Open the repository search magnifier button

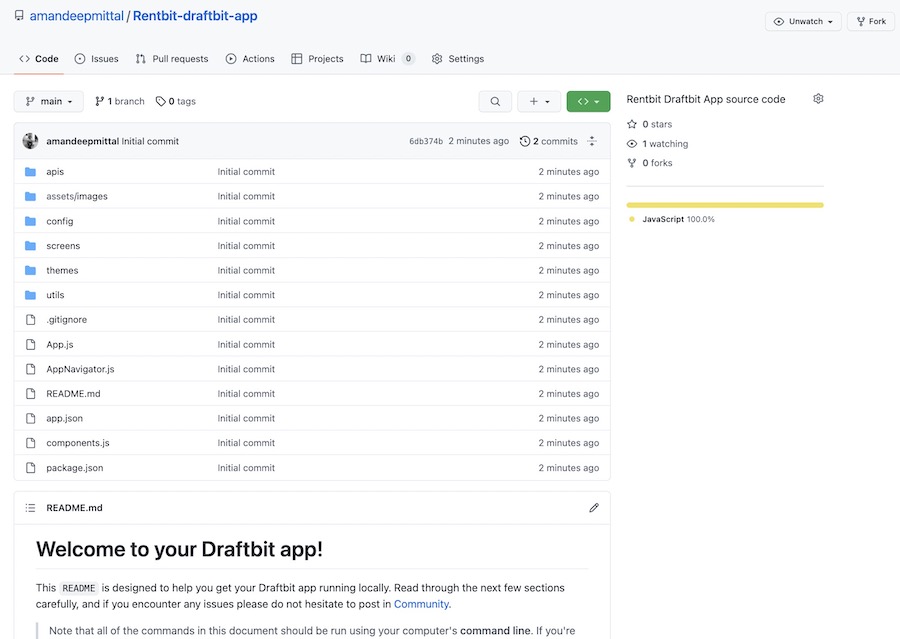click(495, 102)
